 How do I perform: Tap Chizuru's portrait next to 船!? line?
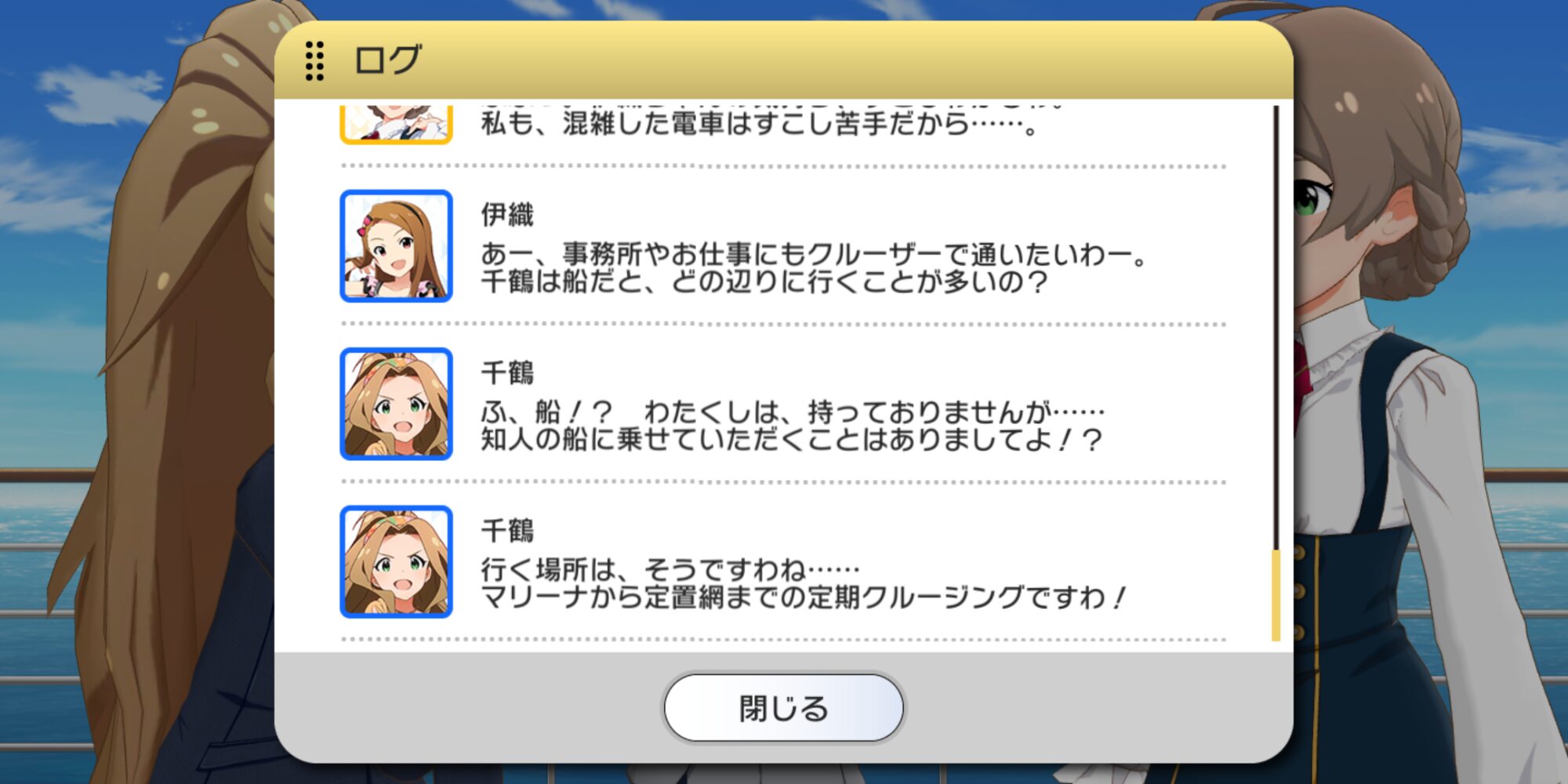(396, 404)
